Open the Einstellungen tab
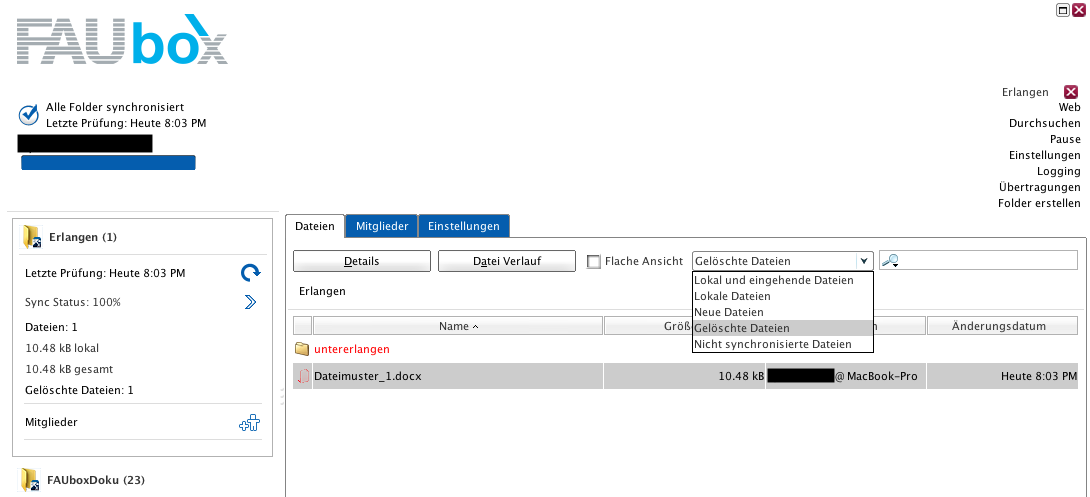Image resolution: width=1090 pixels, height=497 pixels. 464,226
